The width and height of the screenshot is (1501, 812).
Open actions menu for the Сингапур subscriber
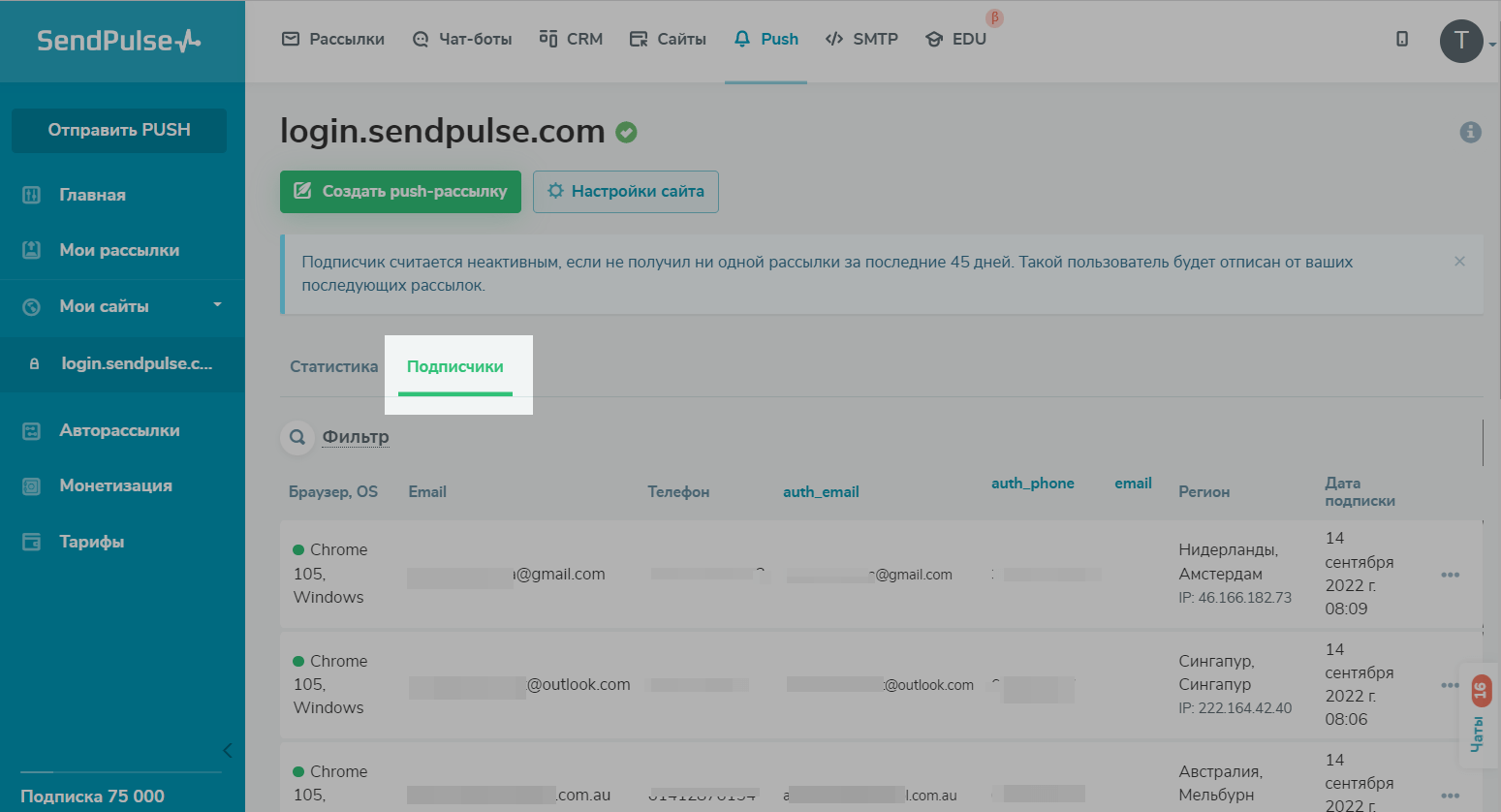pos(1450,685)
